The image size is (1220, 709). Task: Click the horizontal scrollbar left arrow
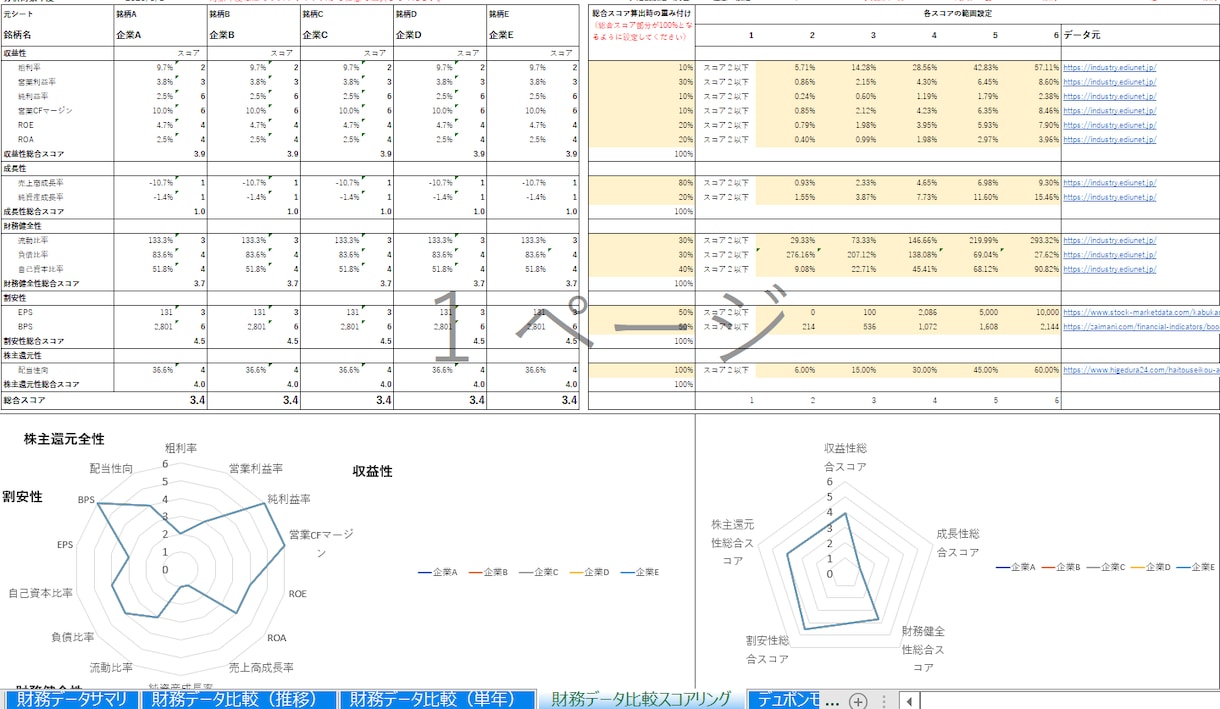click(909, 701)
